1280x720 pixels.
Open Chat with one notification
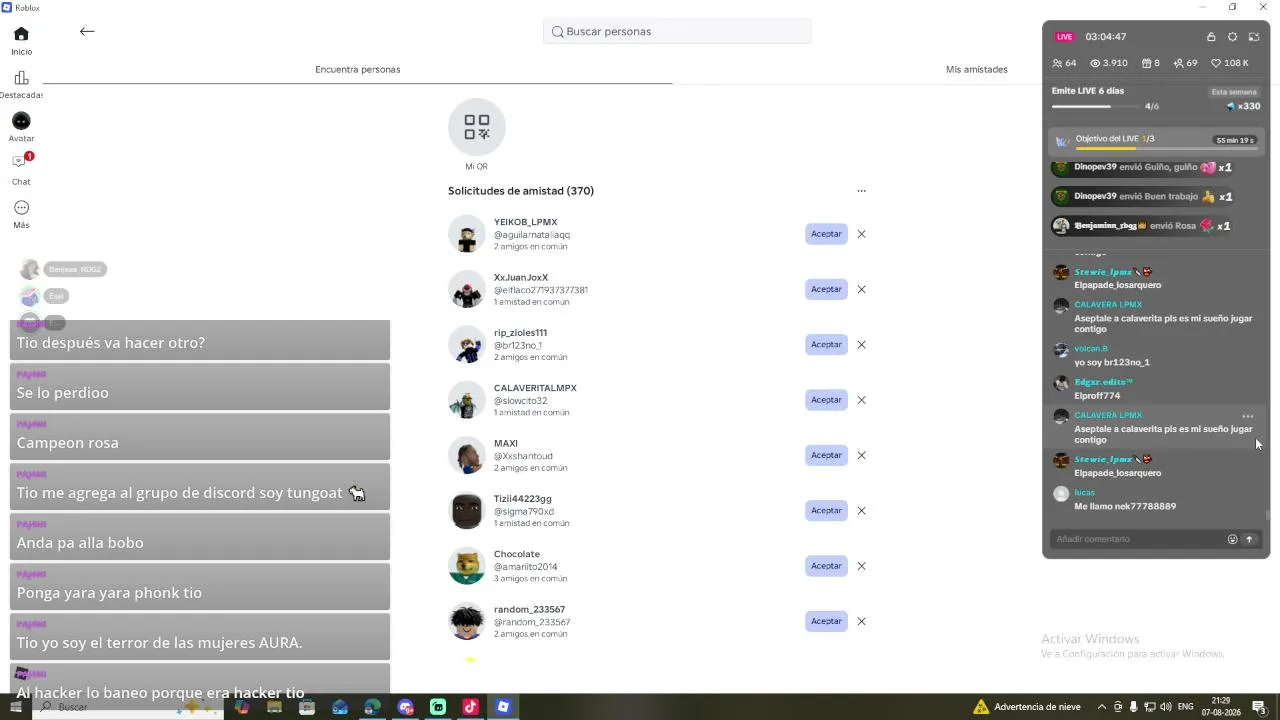[21, 168]
